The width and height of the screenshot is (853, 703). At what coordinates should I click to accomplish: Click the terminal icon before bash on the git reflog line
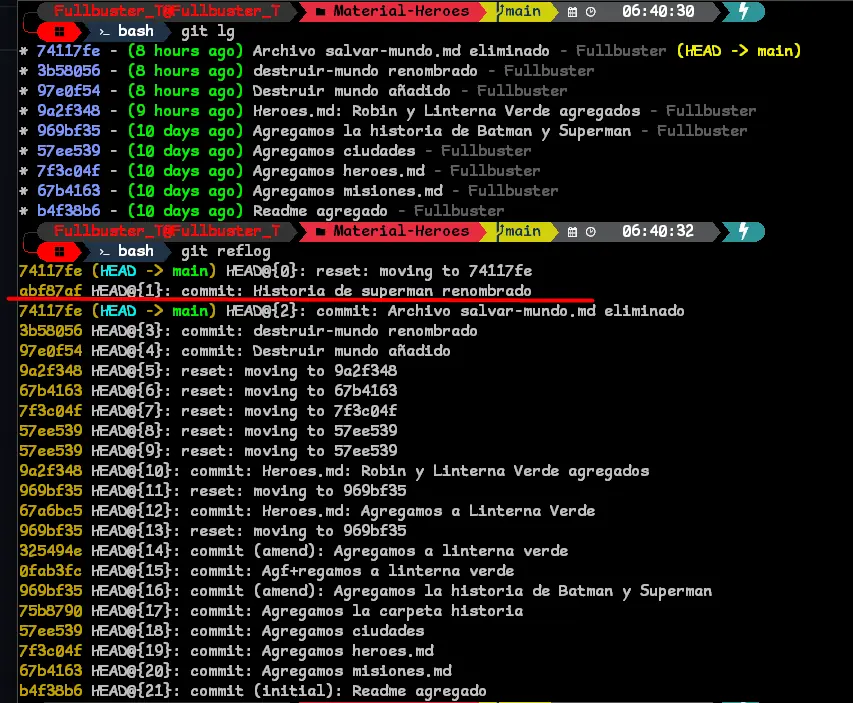point(103,251)
